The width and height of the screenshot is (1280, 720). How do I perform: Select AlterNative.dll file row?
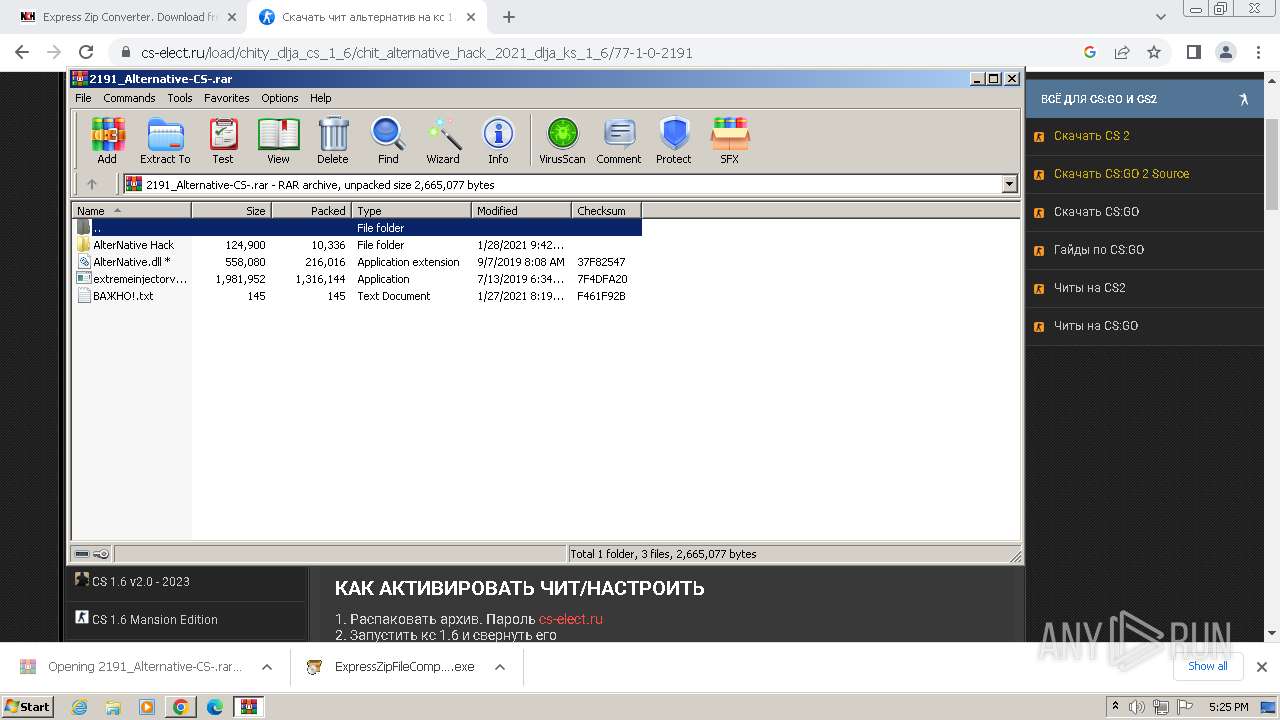(357, 262)
